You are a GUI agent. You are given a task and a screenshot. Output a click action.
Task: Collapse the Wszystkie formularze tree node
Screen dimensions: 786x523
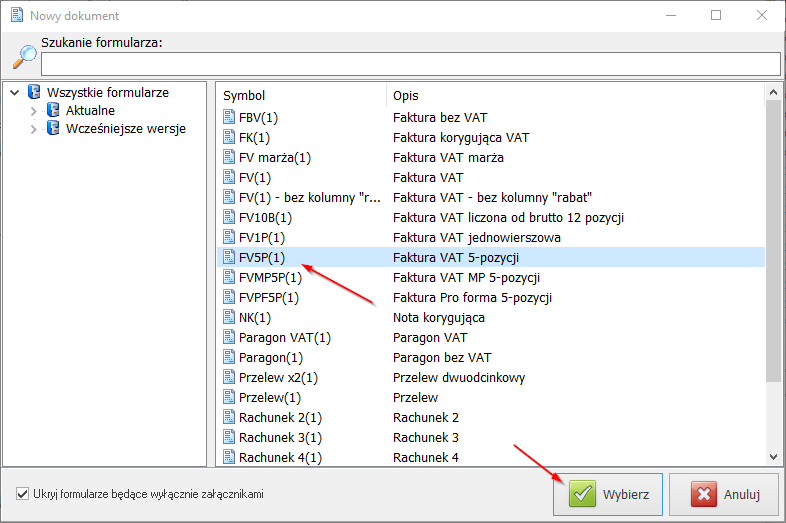click(x=14, y=93)
